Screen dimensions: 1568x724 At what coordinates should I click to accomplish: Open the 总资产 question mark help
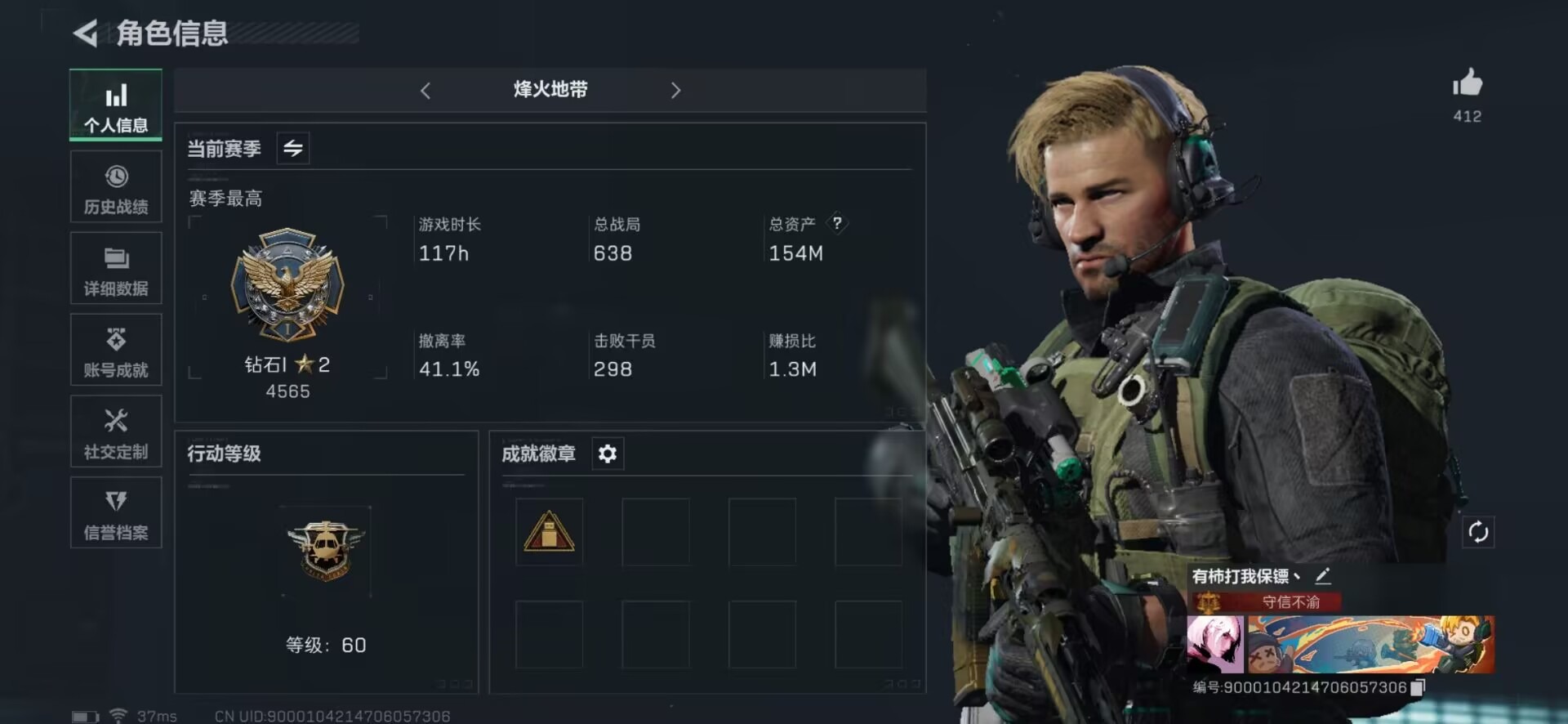coord(837,223)
